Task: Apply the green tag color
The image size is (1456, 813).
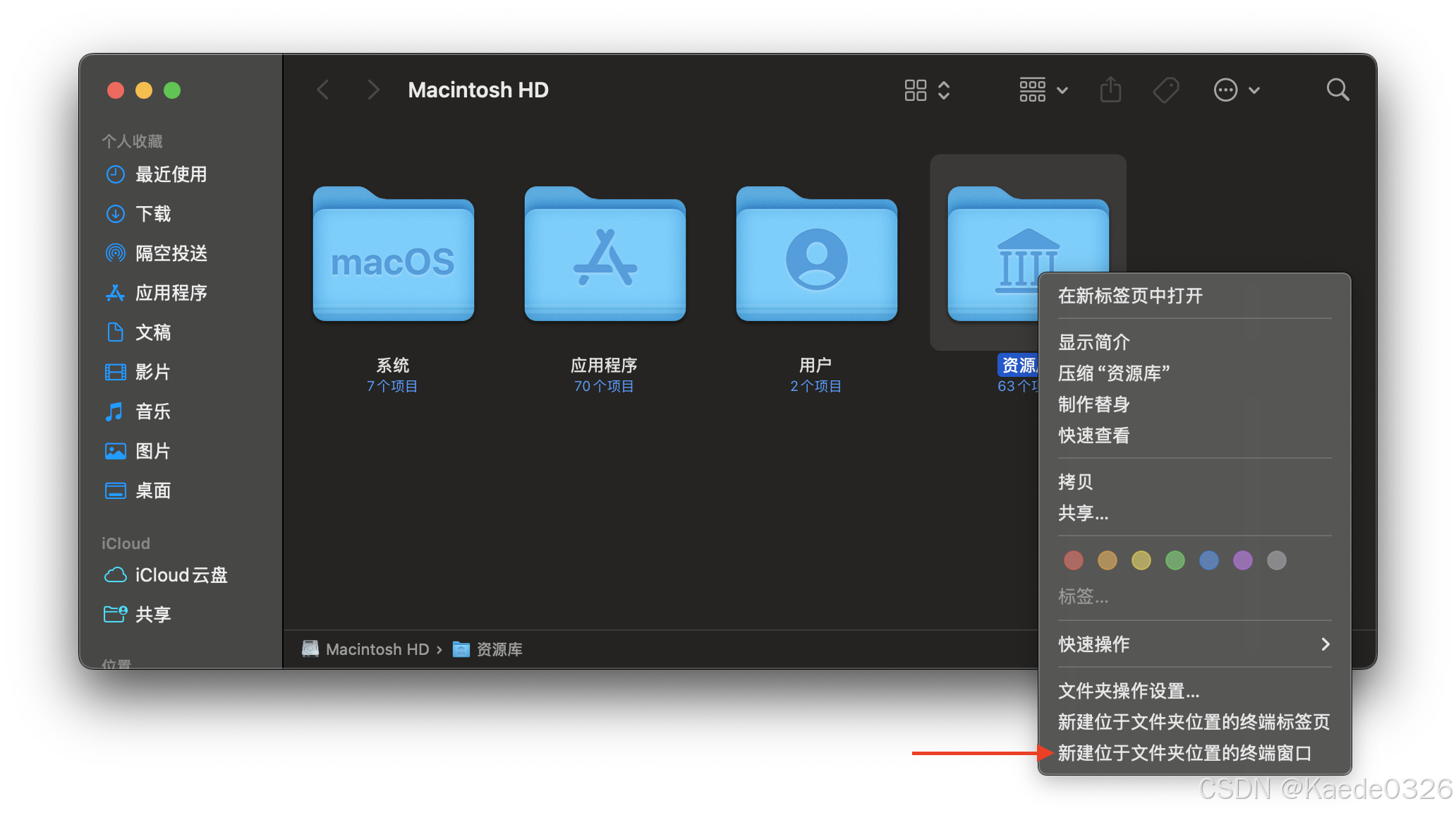Action: coord(1175,560)
